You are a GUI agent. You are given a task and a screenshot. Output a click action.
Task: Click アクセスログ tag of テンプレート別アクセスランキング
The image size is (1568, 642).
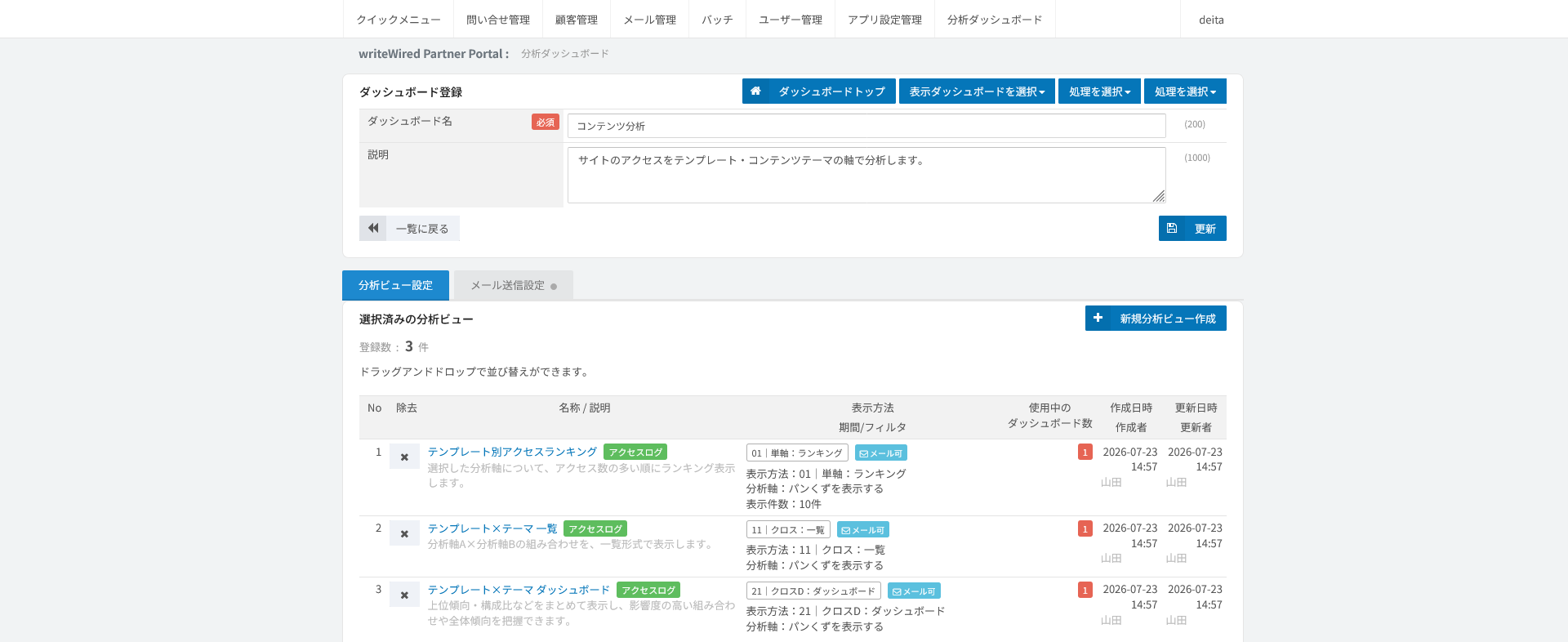[635, 452]
